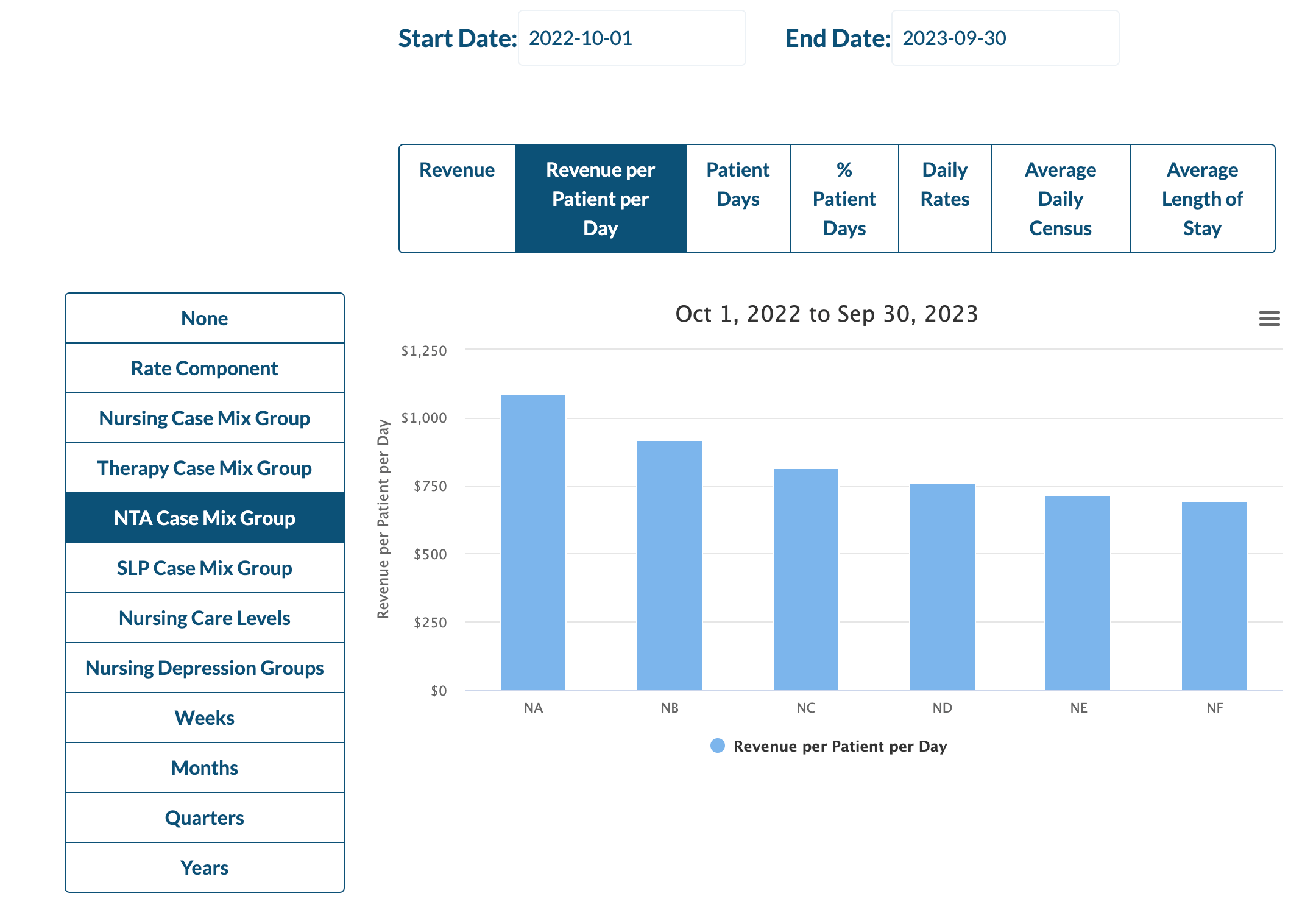Select the Patient Days tab
The image size is (1316, 910).
738,199
